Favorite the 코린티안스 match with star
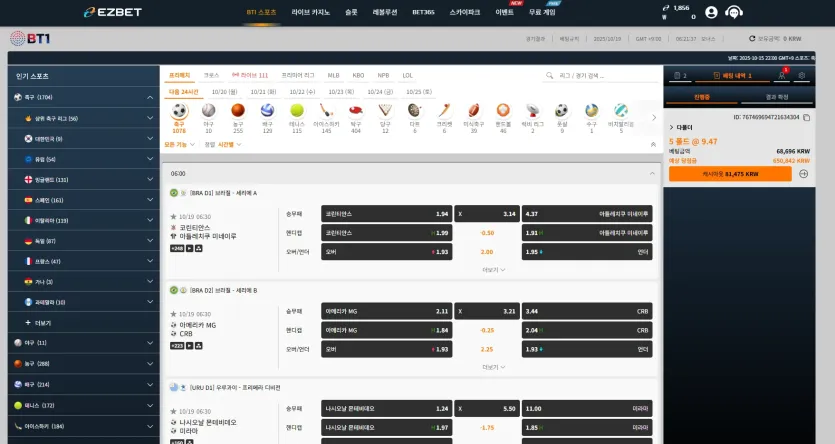This screenshot has width=835, height=444. click(173, 217)
